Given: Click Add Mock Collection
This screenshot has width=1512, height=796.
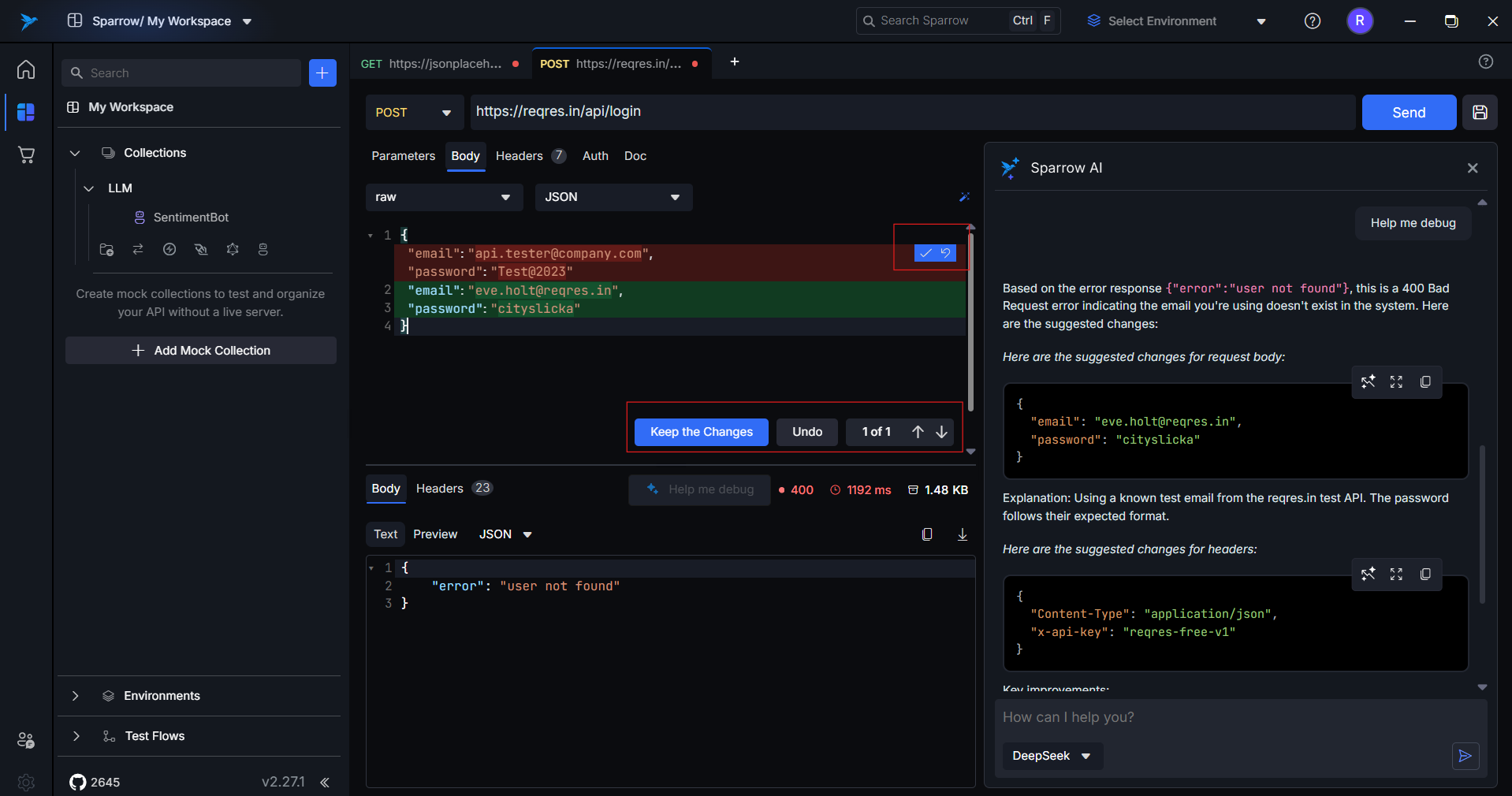Looking at the screenshot, I should (201, 351).
